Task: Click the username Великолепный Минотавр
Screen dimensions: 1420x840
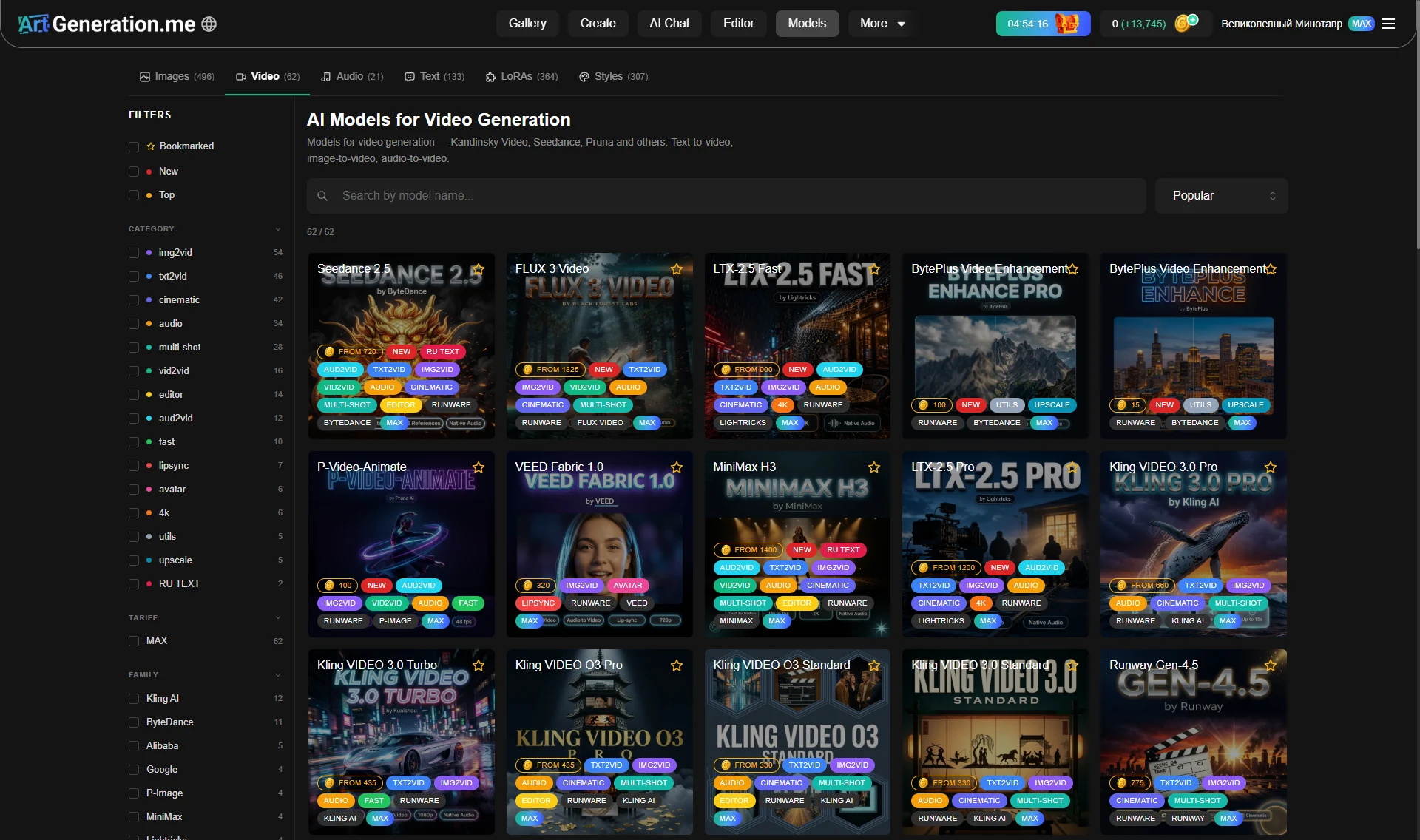Action: 1281,24
